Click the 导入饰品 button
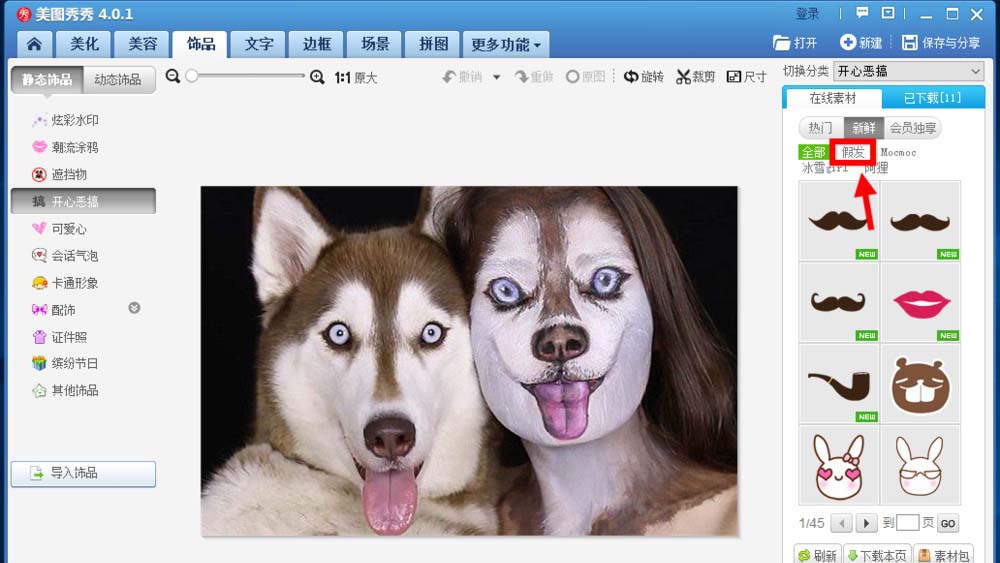 [x=84, y=473]
